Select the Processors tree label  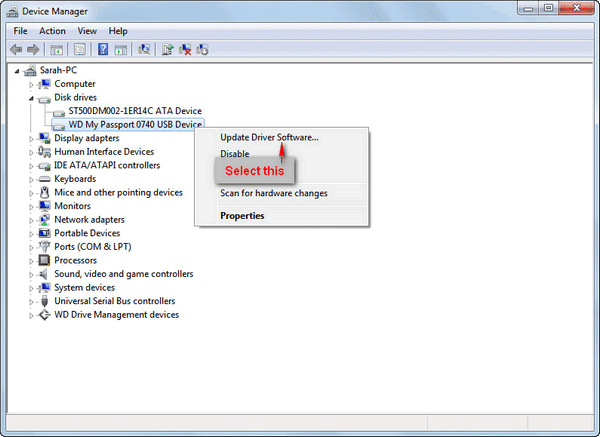(75, 260)
